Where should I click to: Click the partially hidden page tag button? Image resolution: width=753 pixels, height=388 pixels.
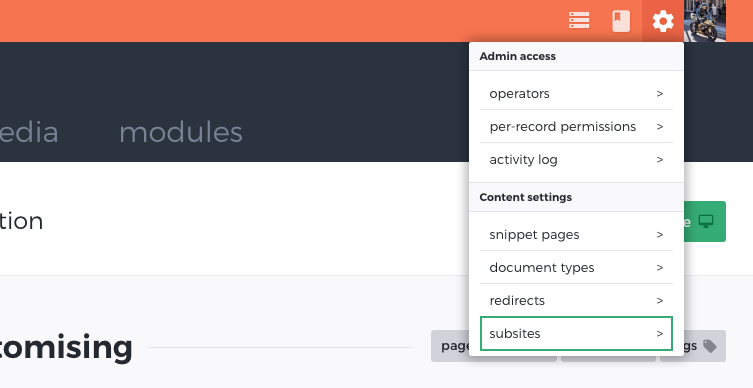450,346
